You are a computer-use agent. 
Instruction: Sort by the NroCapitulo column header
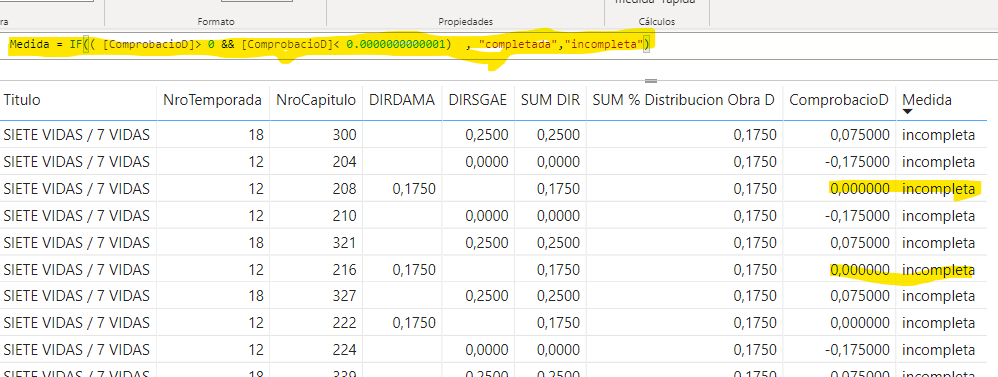316,100
